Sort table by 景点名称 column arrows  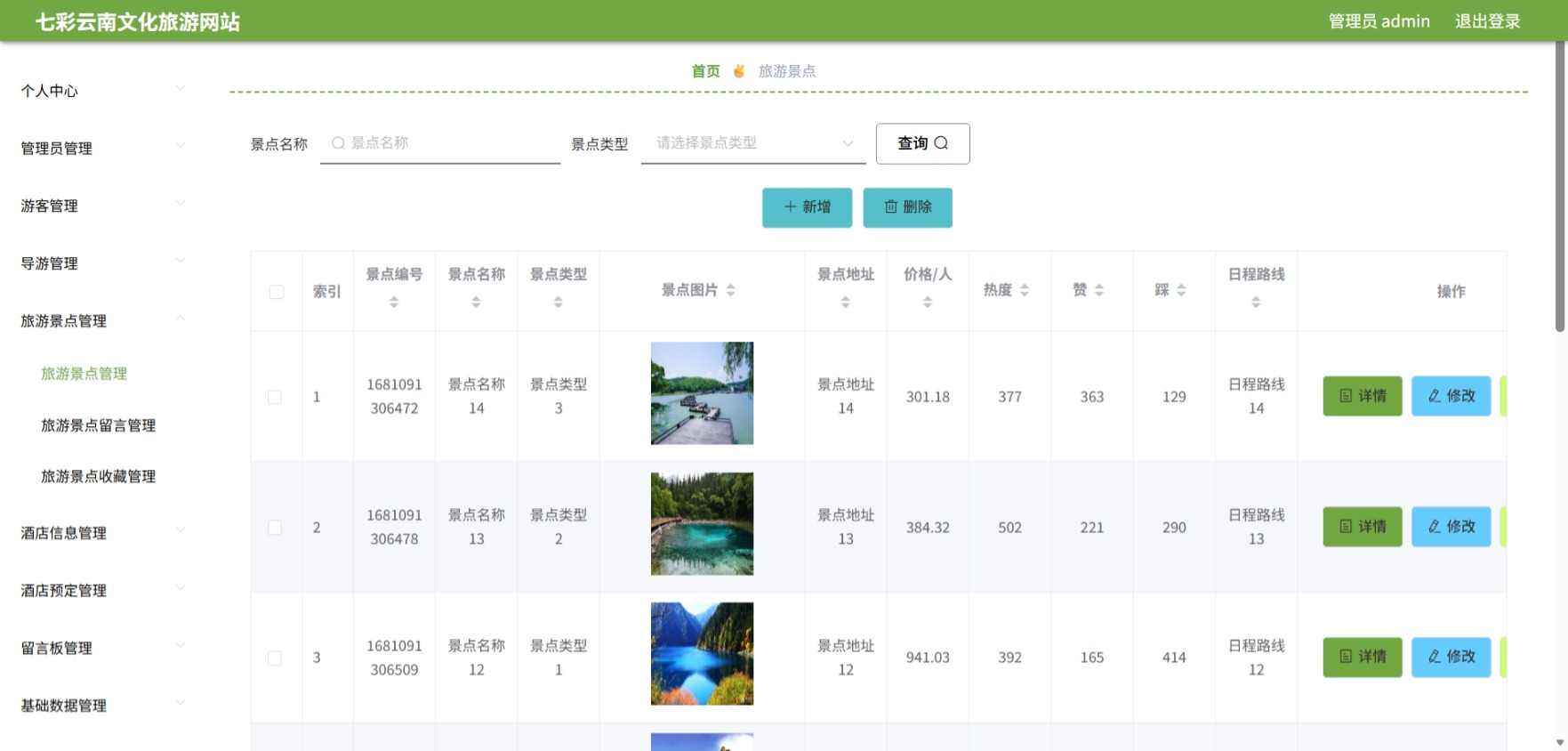pos(476,303)
